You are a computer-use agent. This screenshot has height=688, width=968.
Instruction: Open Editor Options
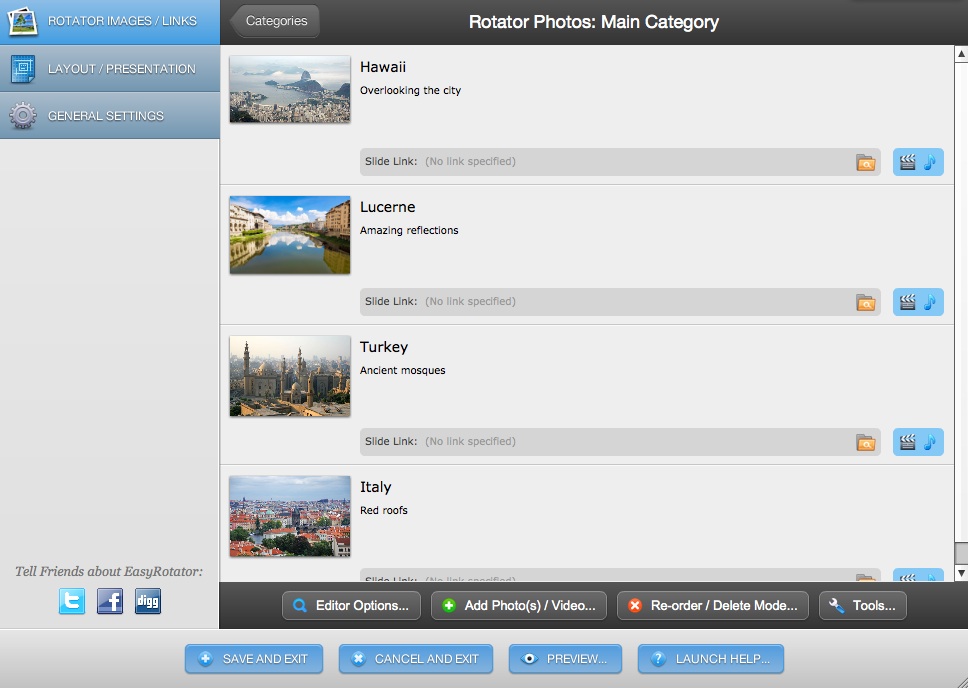pyautogui.click(x=351, y=605)
